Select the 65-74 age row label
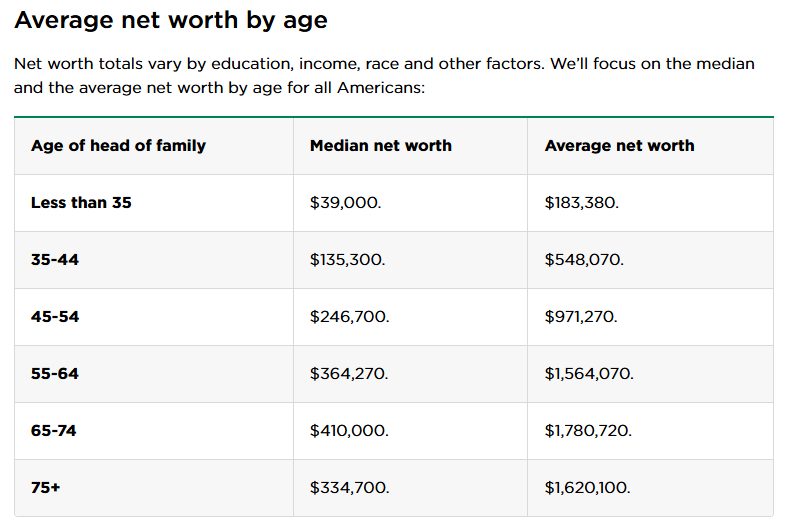This screenshot has height=527, width=792. point(54,430)
